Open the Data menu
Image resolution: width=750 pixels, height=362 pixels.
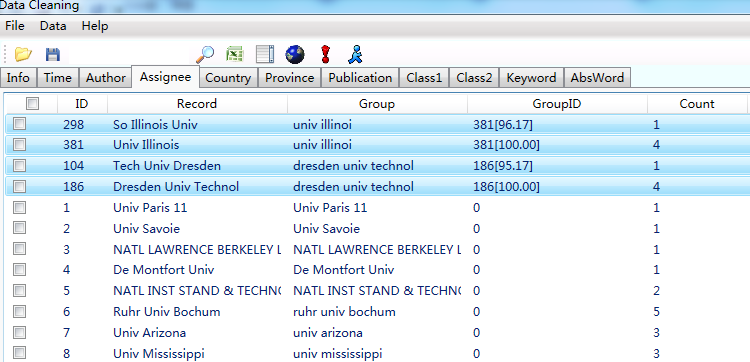(x=53, y=26)
